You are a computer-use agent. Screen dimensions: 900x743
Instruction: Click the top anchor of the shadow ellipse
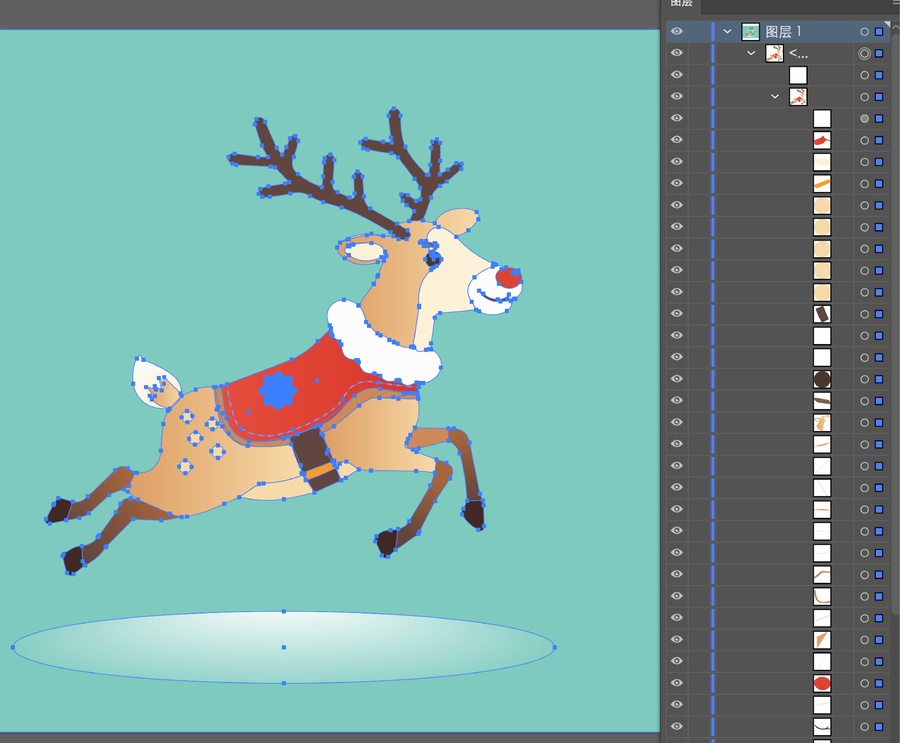click(284, 612)
